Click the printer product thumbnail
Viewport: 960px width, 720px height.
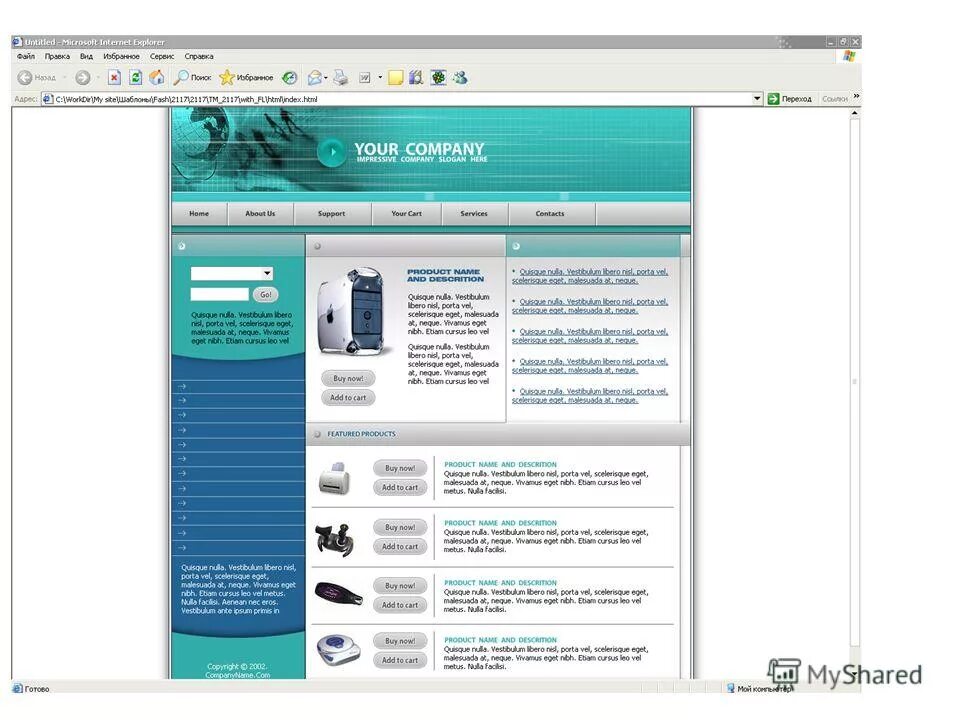(334, 478)
